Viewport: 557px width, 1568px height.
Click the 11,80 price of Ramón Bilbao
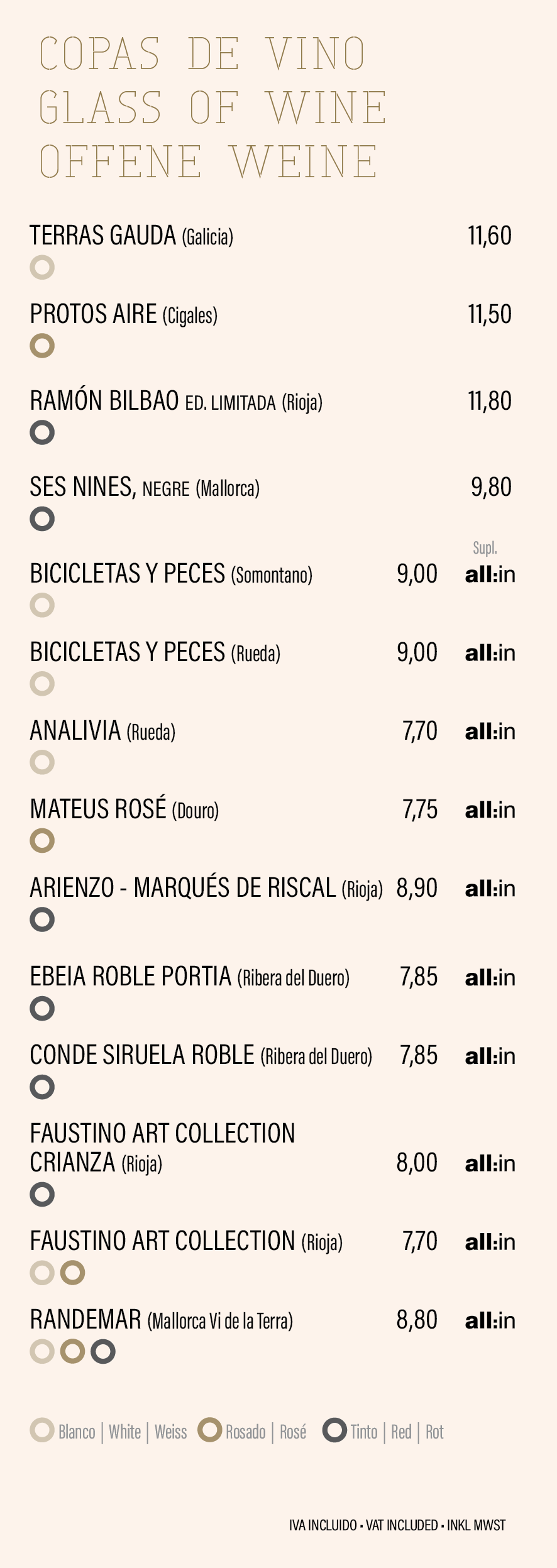[x=490, y=401]
